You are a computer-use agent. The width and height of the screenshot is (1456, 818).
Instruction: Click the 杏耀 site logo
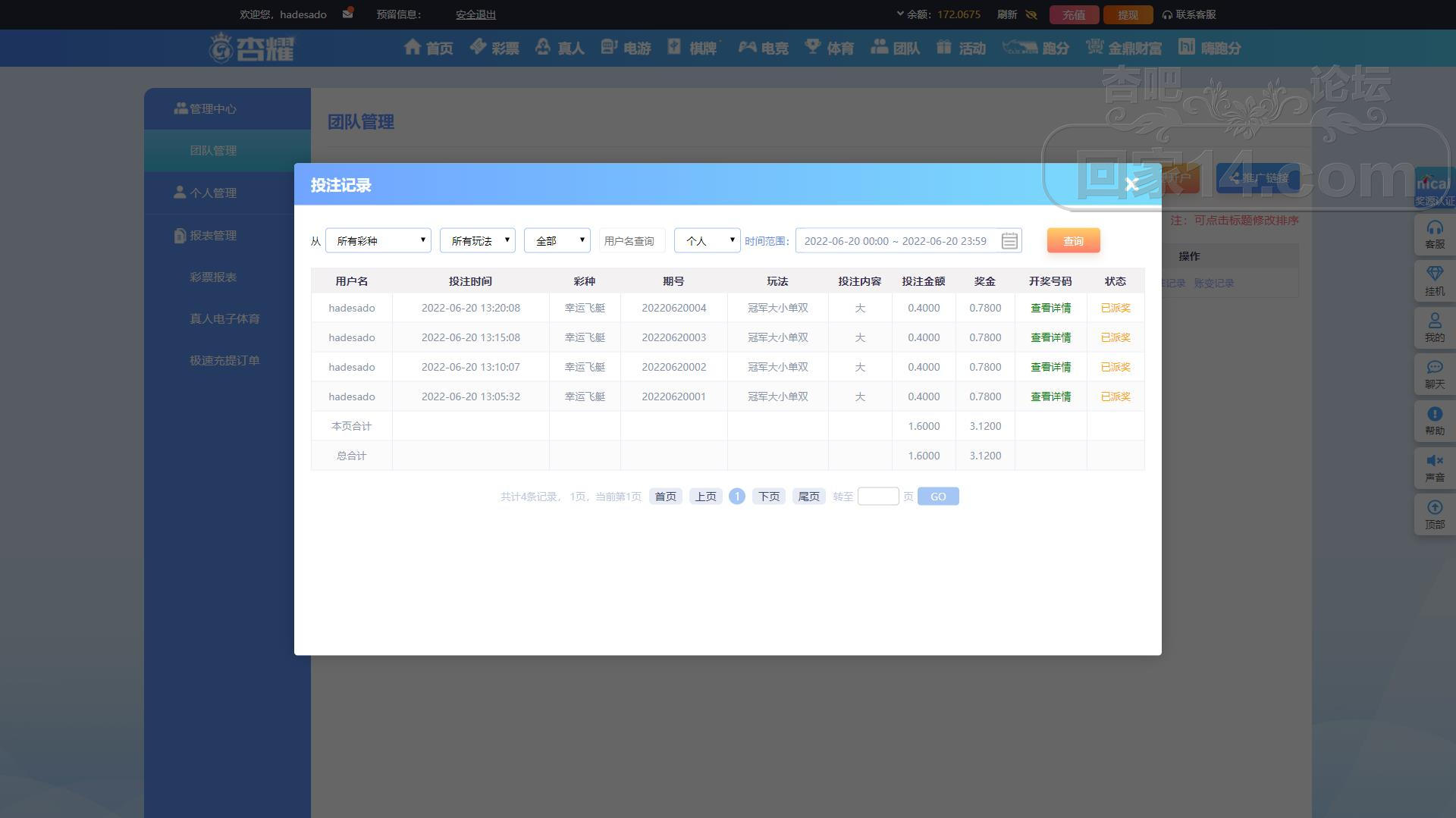click(252, 48)
